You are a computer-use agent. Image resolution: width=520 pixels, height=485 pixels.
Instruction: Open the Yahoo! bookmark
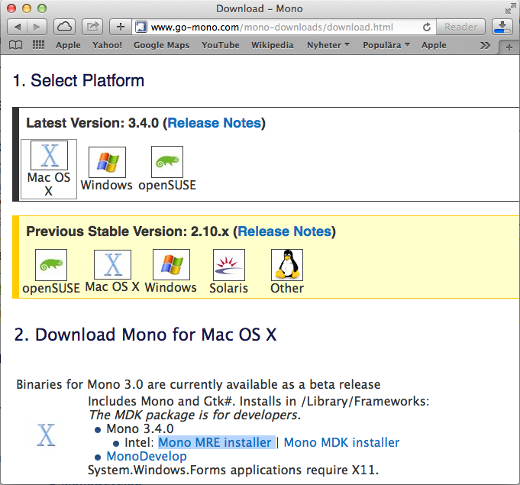tap(107, 45)
